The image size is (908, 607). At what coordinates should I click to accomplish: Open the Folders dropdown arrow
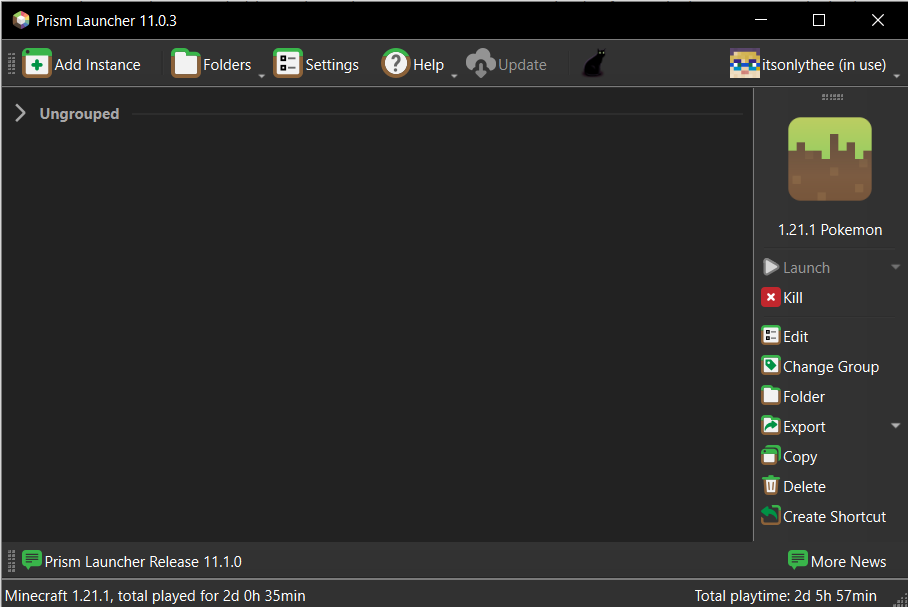coord(262,76)
